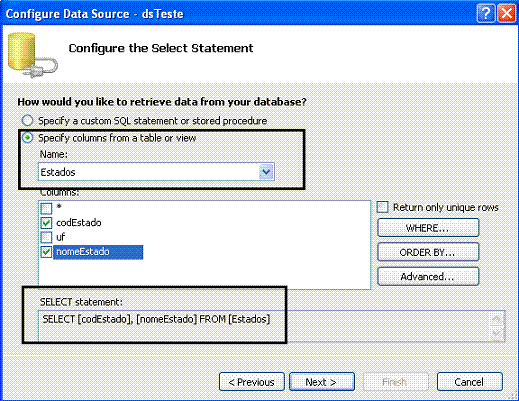519x401 pixels.
Task: Open the Name table dropdown arrow
Action: pos(266,172)
